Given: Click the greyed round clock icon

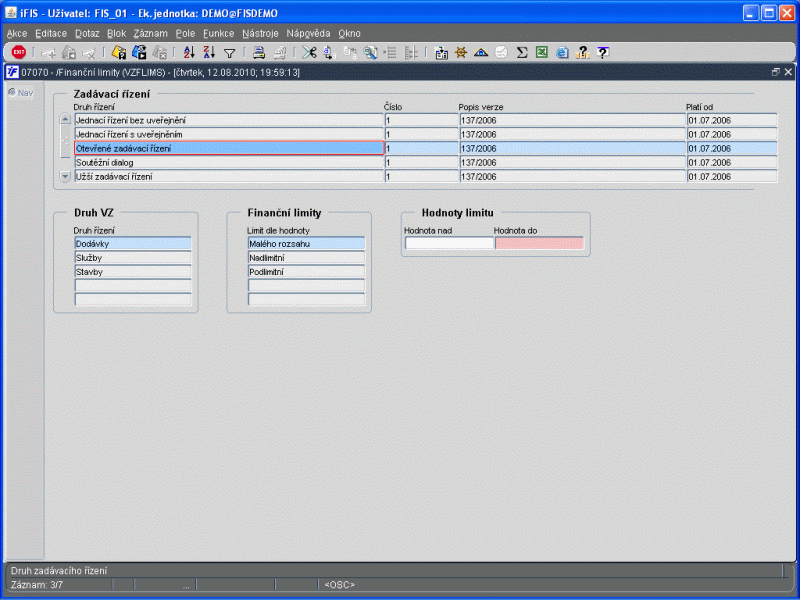Looking at the screenshot, I should (502, 52).
